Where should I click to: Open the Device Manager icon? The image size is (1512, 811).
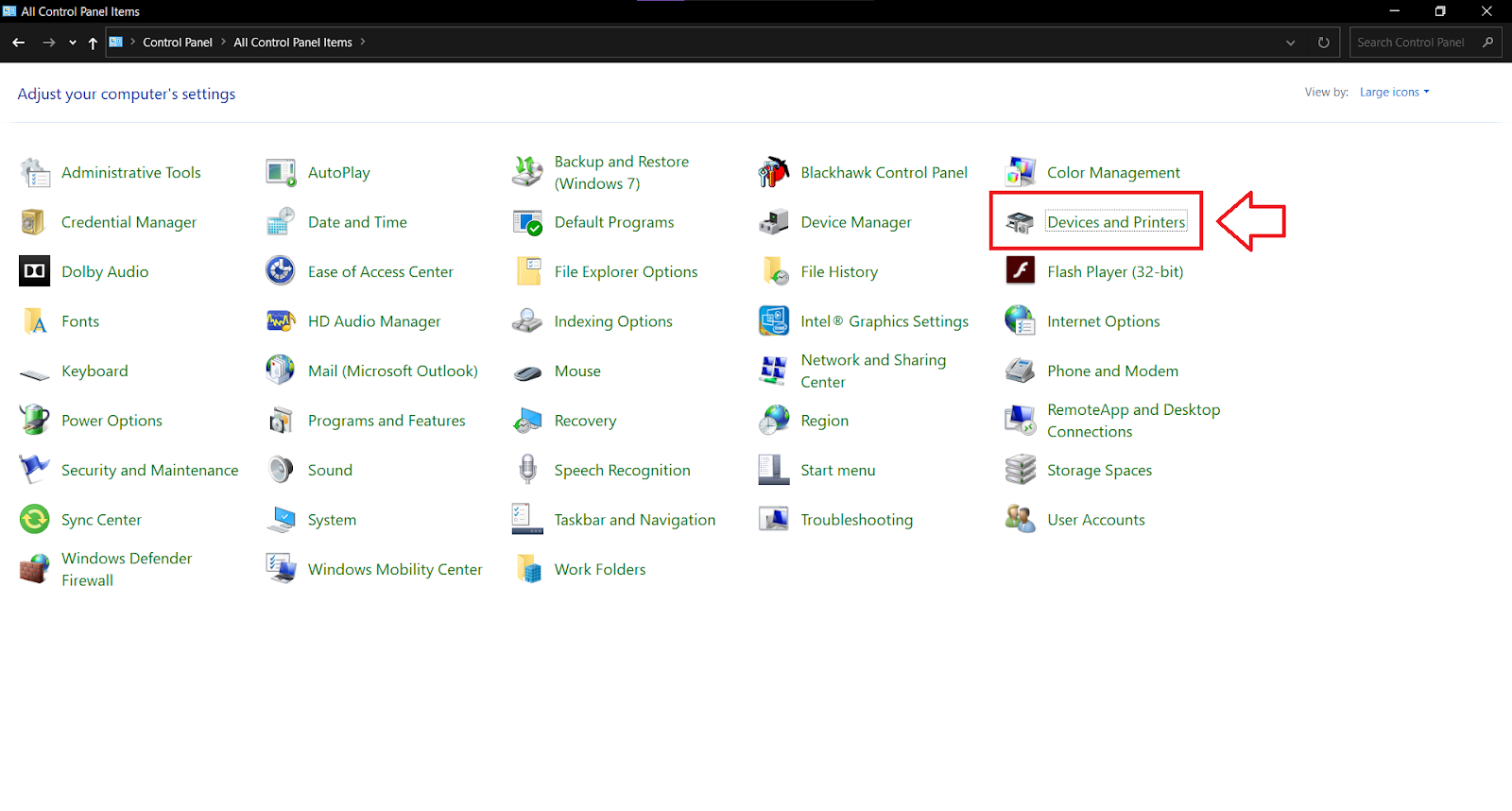[x=774, y=222]
